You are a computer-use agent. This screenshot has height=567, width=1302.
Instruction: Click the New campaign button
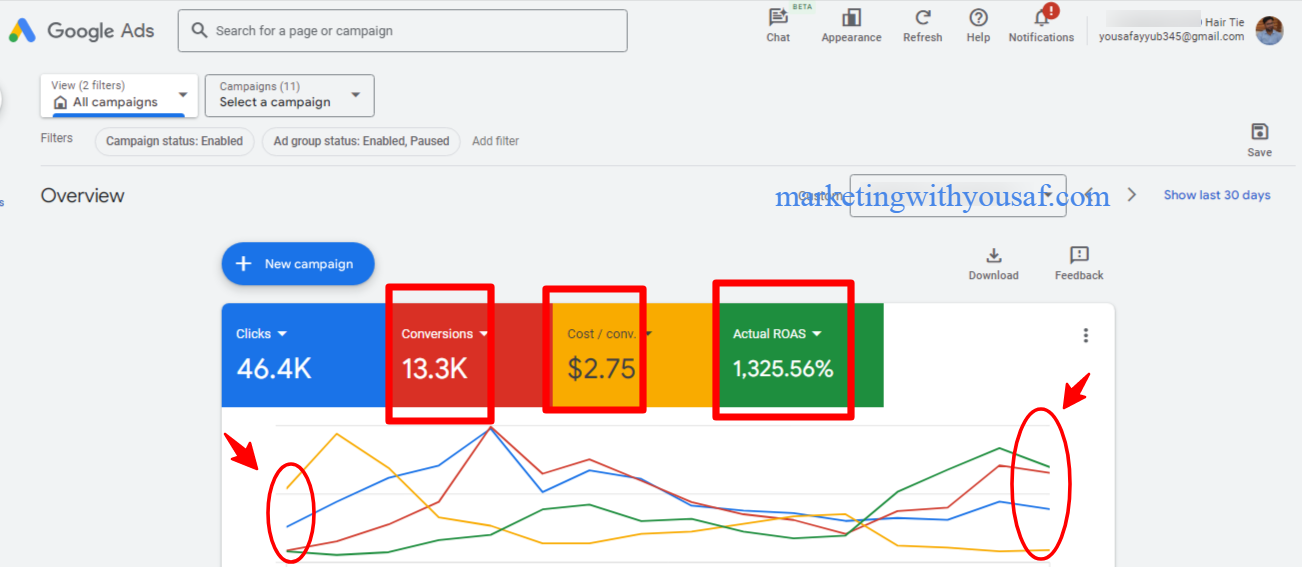coord(298,264)
